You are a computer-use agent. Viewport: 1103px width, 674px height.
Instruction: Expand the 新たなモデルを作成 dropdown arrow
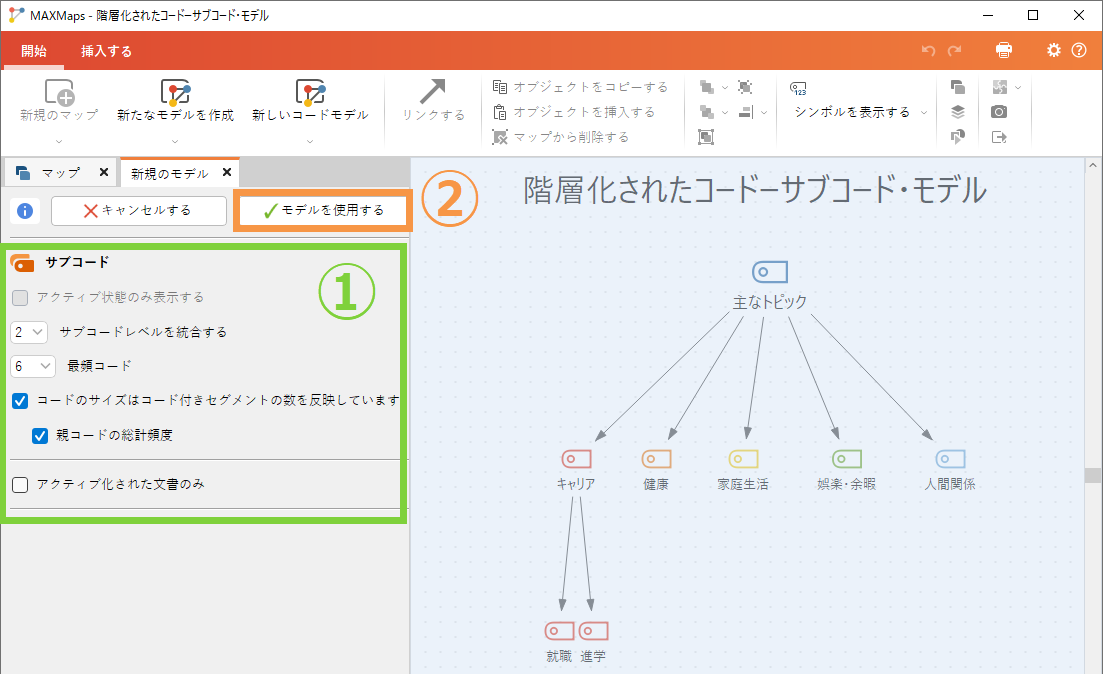click(x=175, y=141)
